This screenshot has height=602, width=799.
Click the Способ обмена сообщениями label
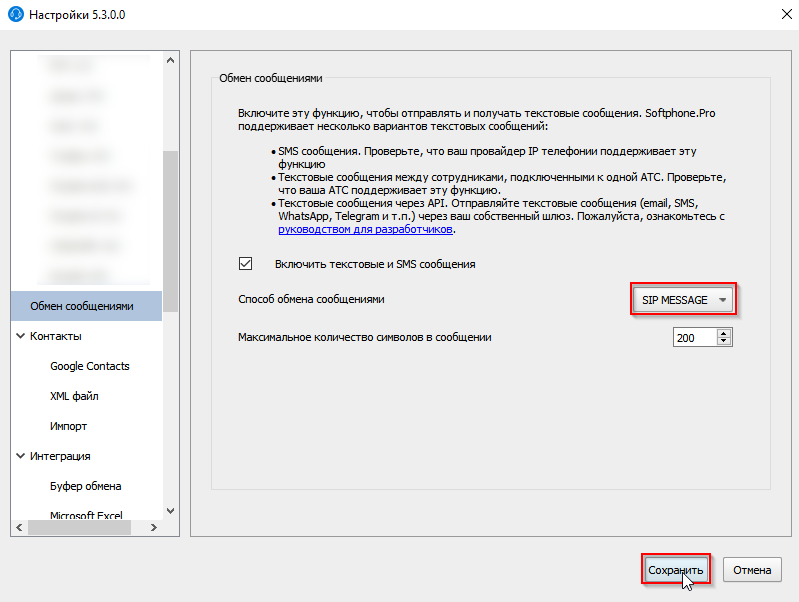click(x=311, y=299)
